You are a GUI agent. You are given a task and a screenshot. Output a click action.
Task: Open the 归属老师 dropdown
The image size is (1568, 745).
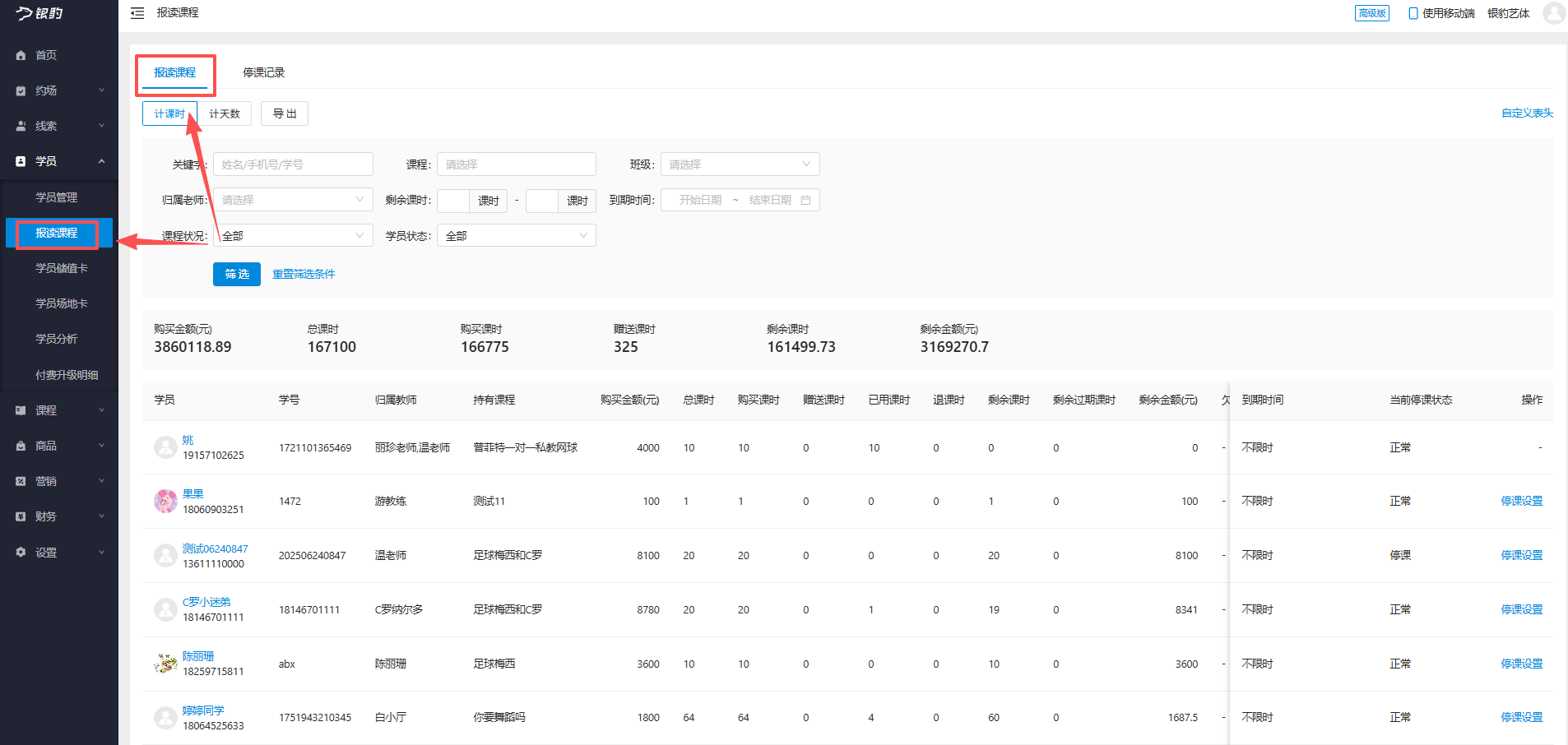tap(293, 200)
